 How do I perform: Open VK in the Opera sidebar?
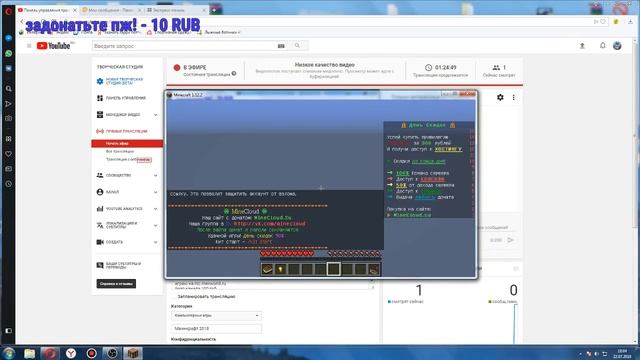tap(8, 69)
